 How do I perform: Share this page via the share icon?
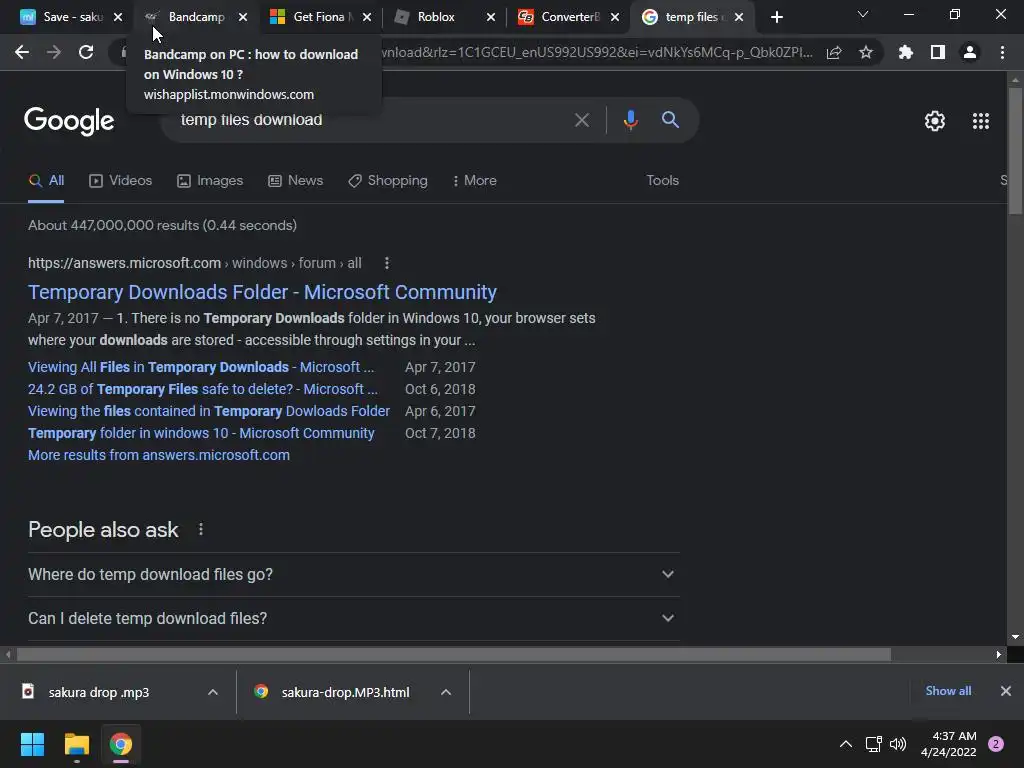834,52
